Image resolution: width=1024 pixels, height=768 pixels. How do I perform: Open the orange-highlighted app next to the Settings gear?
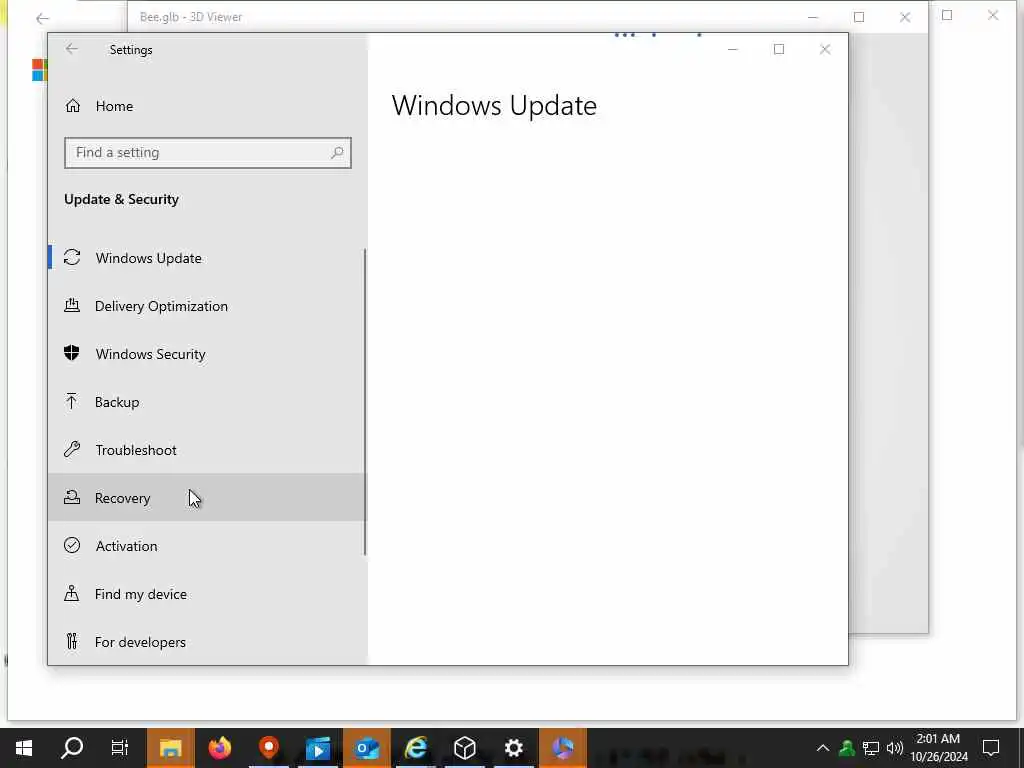[562, 748]
